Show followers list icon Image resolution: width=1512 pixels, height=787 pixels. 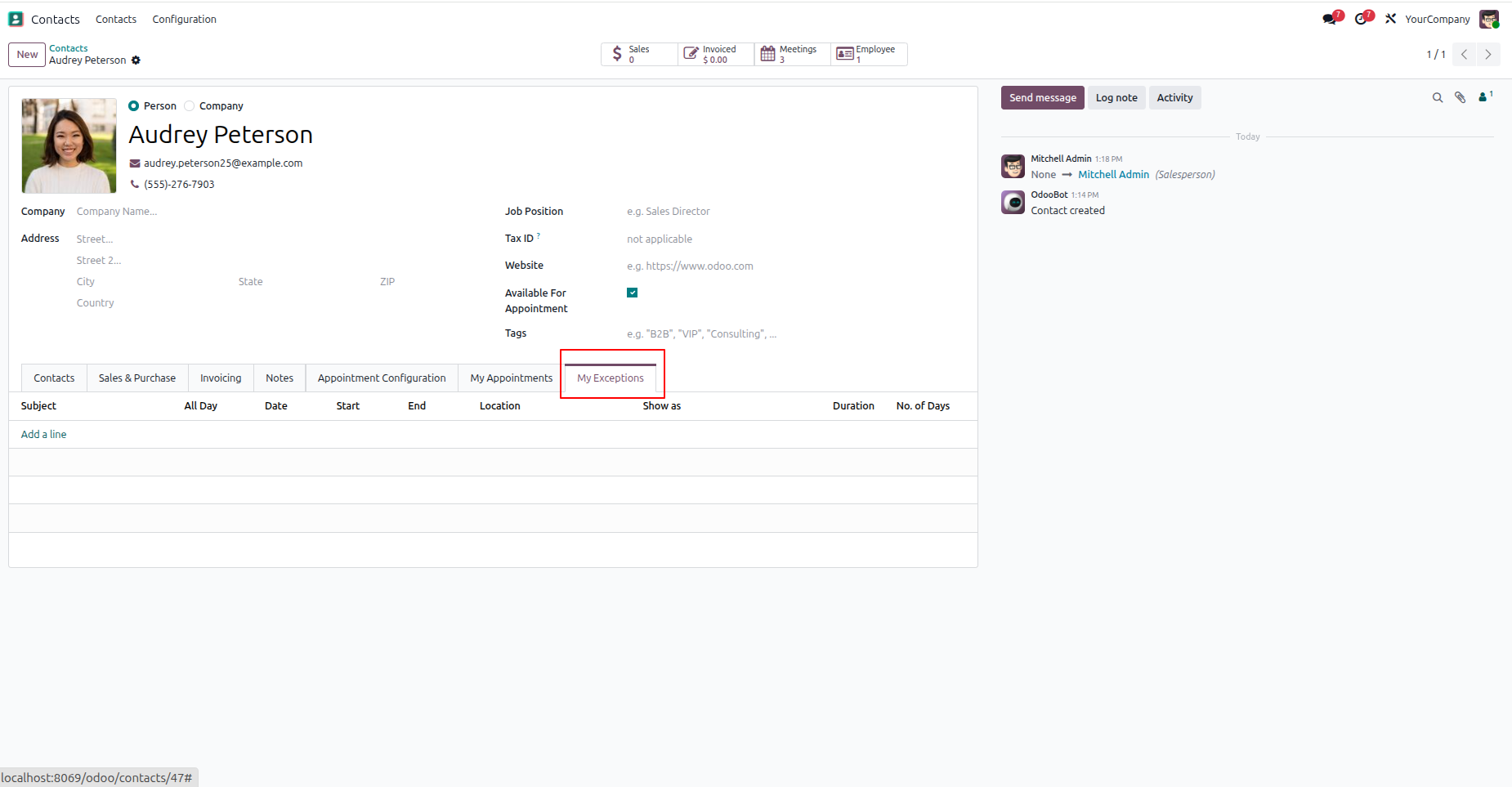[x=1485, y=97]
